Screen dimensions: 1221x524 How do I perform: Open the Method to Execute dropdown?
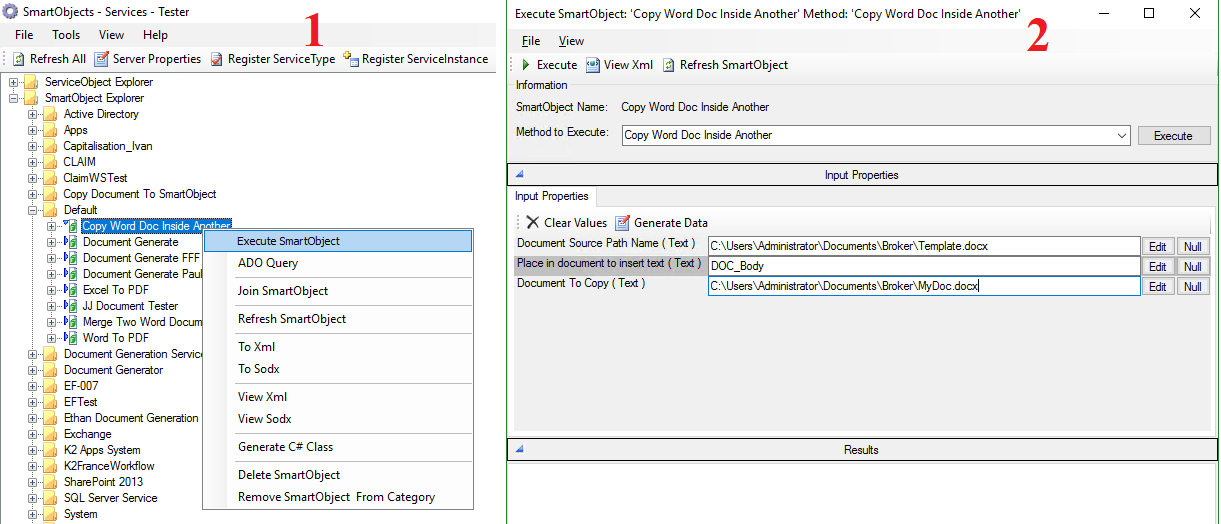click(x=1121, y=135)
